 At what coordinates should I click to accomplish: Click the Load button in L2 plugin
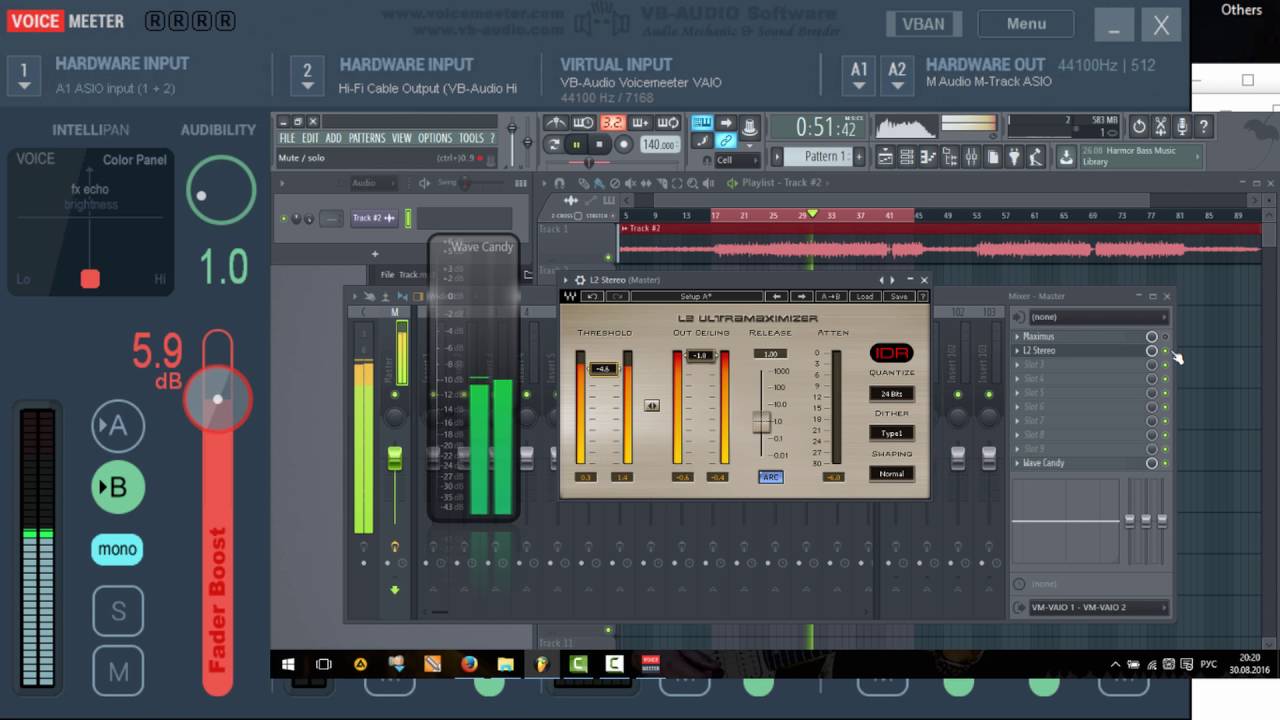pos(865,296)
